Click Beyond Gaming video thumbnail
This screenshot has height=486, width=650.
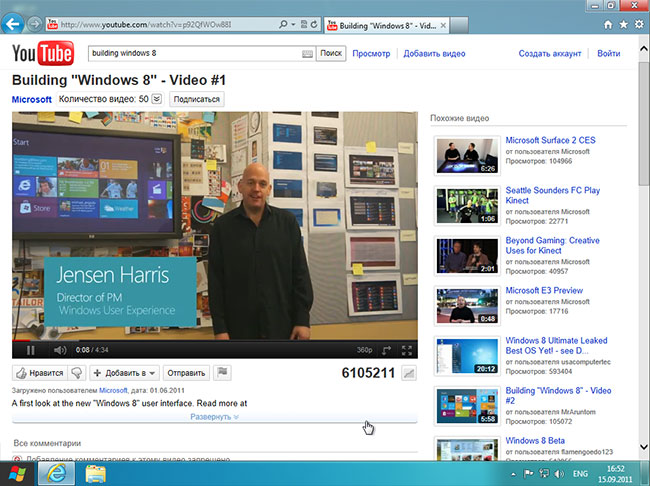click(x=467, y=256)
